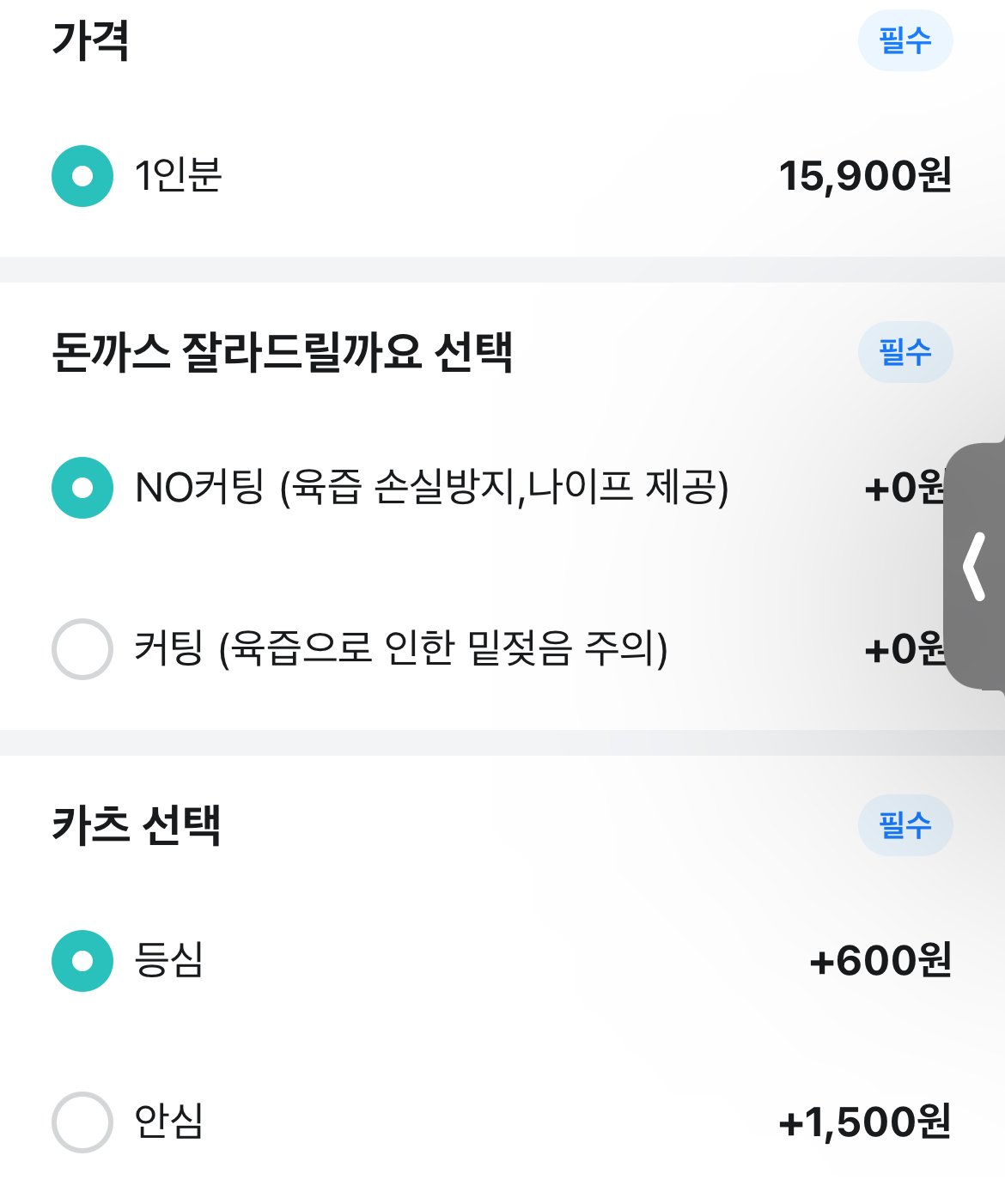Click the +0원 price on 커팅 row
This screenshot has width=1005, height=1204.
pos(904,648)
